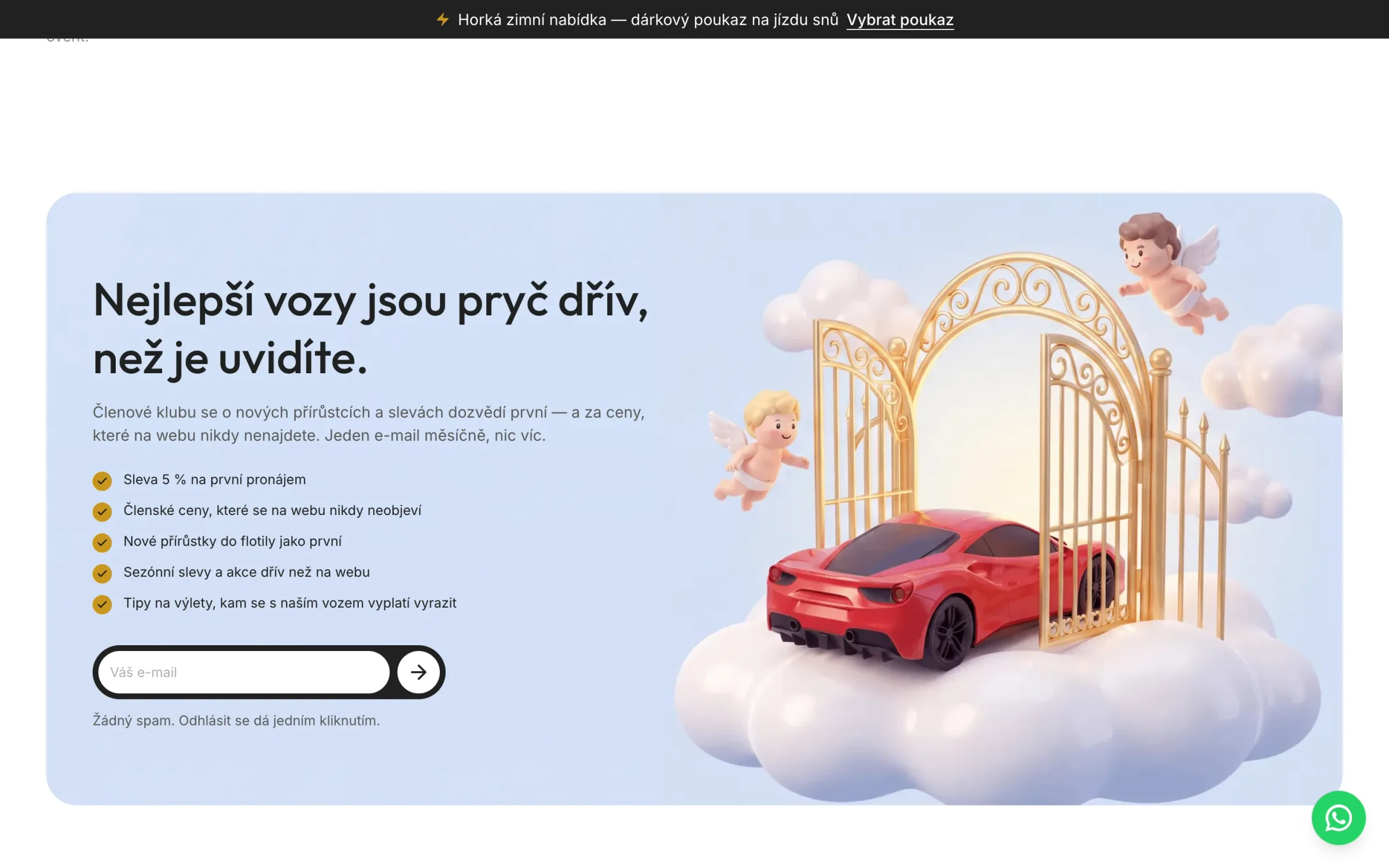Click the paragraph starting "Členové klubu se o nových"

369,424
